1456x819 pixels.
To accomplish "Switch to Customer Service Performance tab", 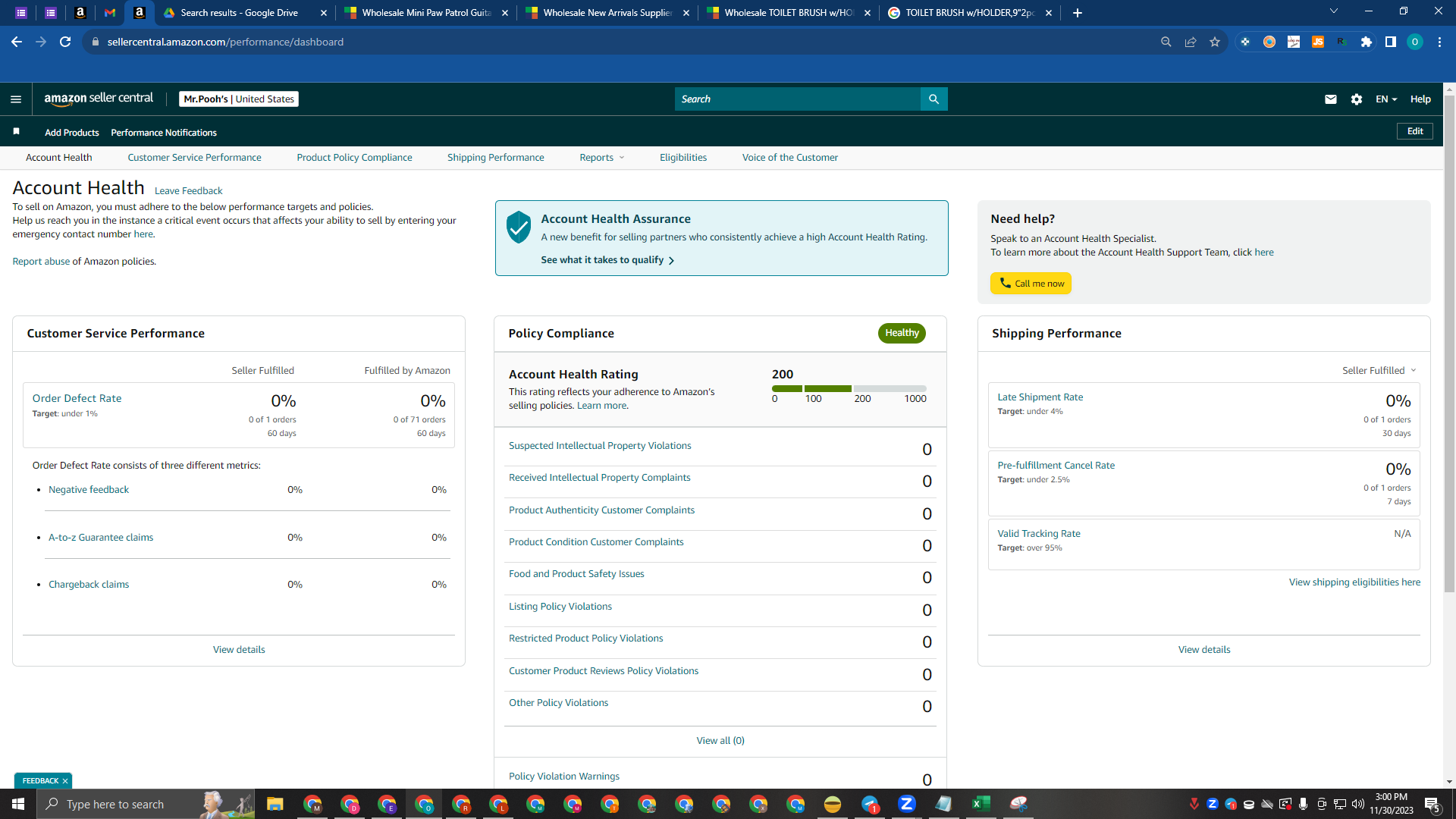I will 194,158.
